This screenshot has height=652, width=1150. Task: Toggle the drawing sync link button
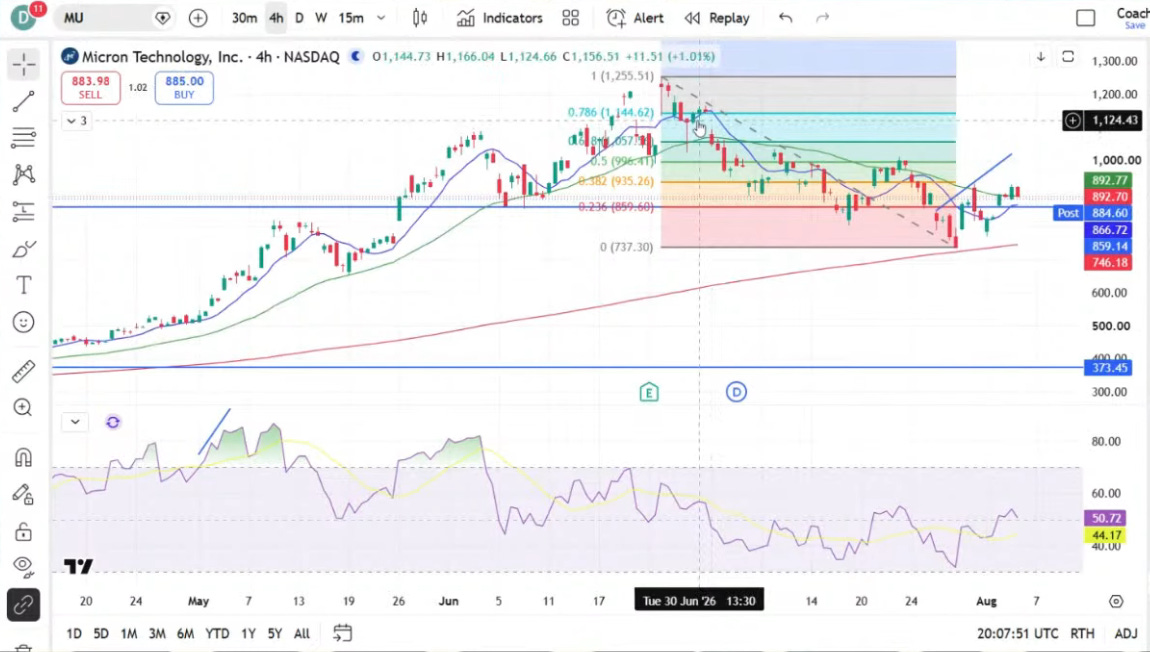(23, 605)
